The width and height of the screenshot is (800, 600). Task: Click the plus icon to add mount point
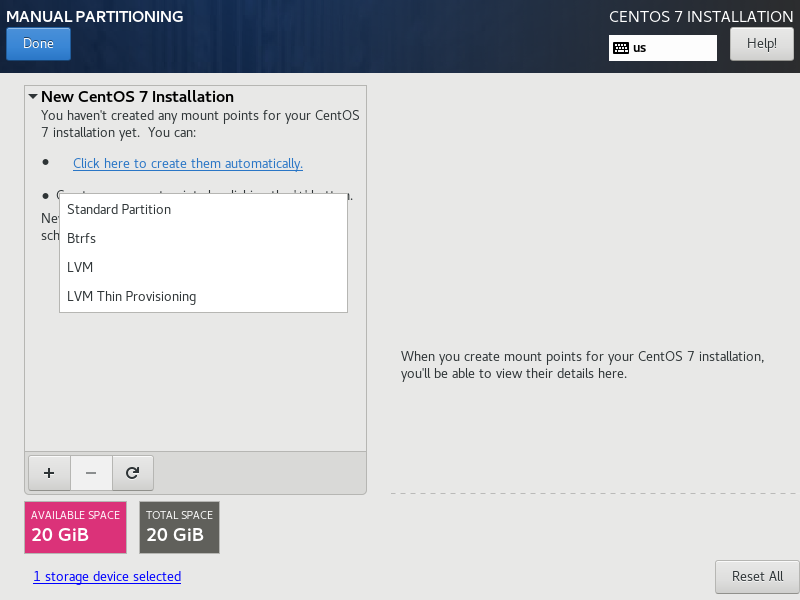tap(49, 473)
